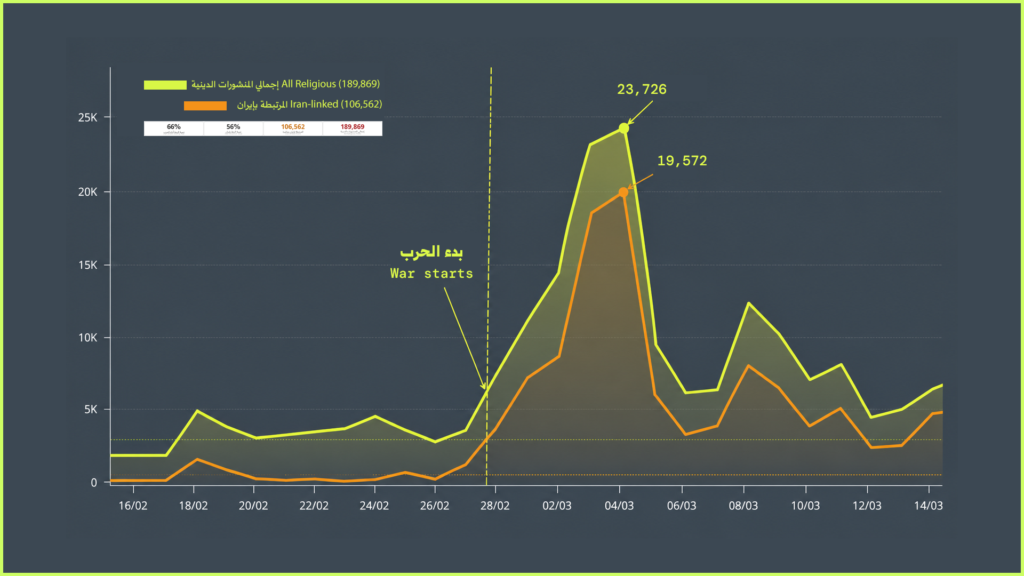
Task: Click the yellow All Religious legend swatch
Action: coord(165,85)
